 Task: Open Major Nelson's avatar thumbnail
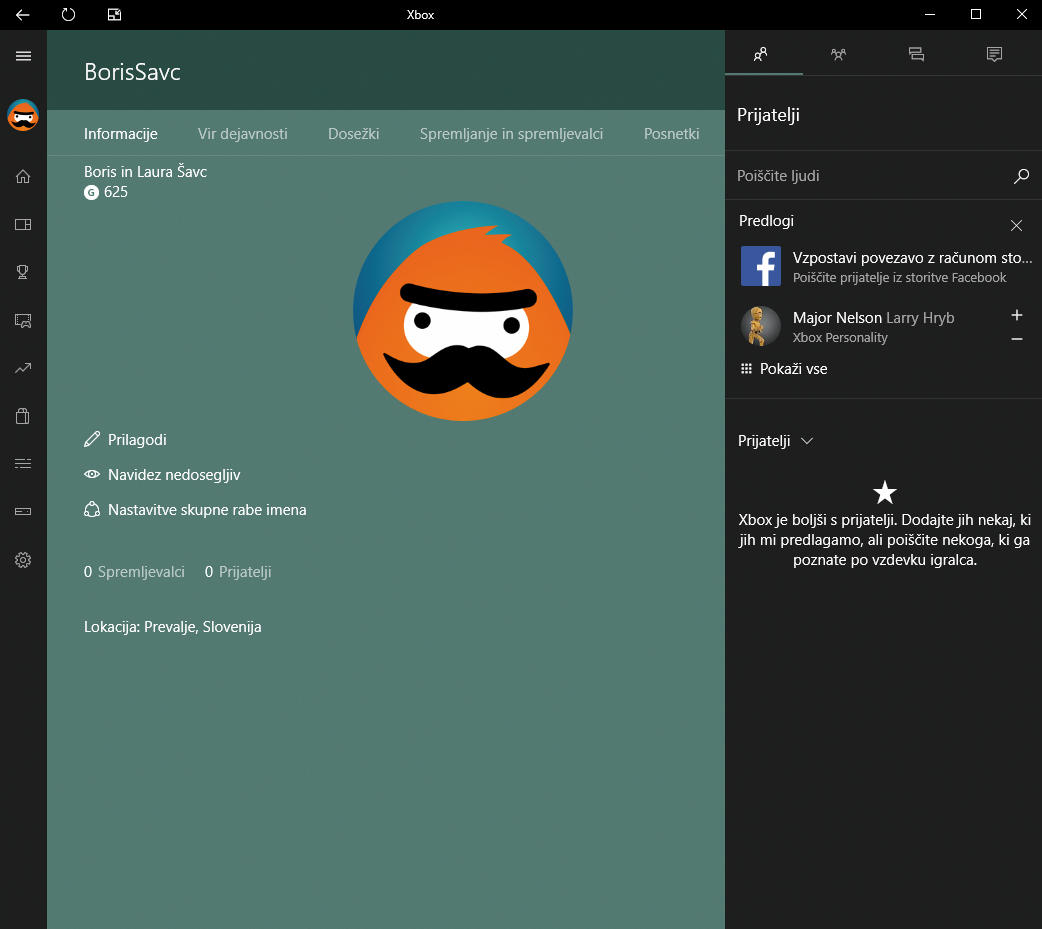pyautogui.click(x=761, y=326)
